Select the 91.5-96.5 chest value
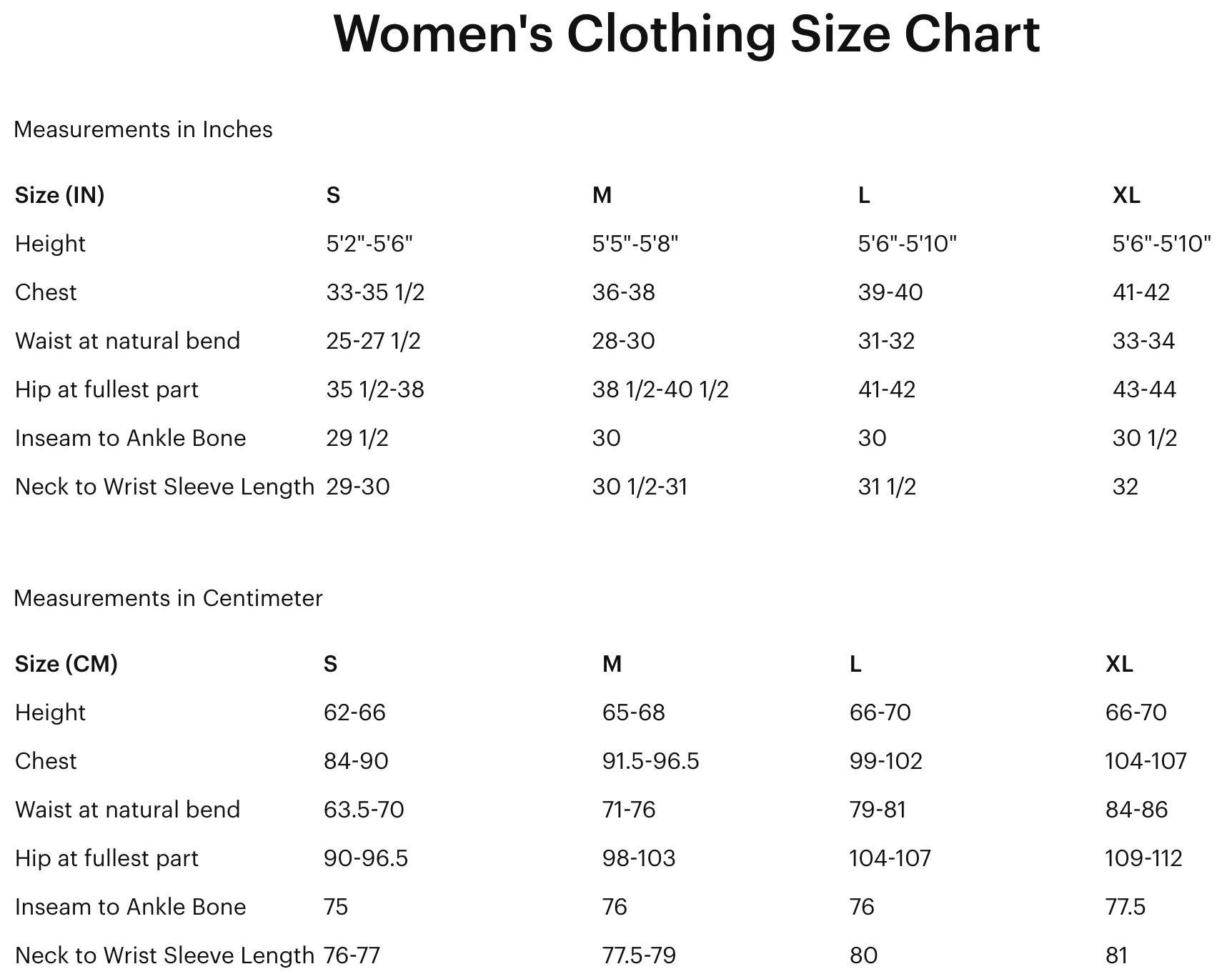The height and width of the screenshot is (979, 1232). tap(650, 761)
